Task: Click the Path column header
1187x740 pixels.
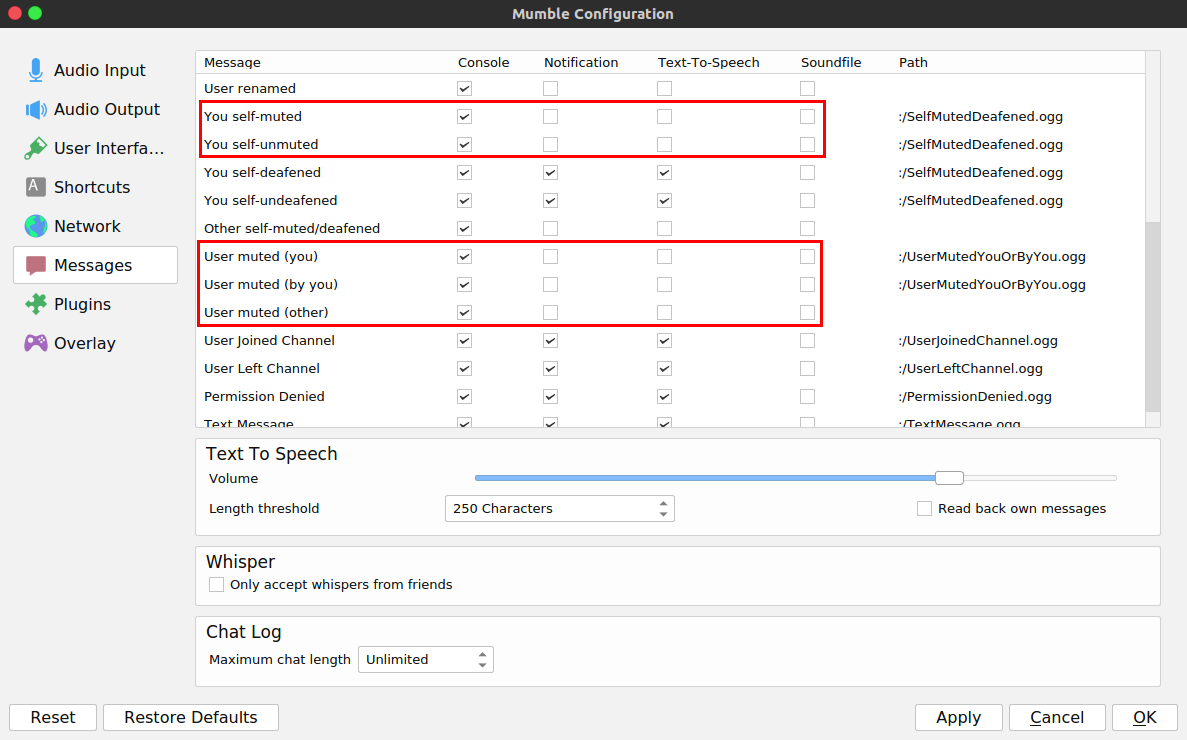Action: 913,63
